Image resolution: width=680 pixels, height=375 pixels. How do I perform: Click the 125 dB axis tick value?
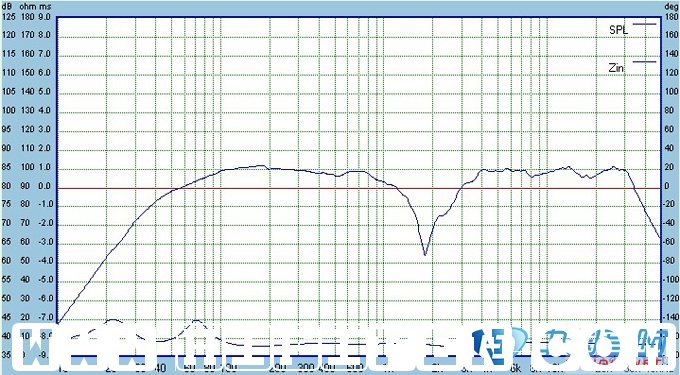click(9, 17)
